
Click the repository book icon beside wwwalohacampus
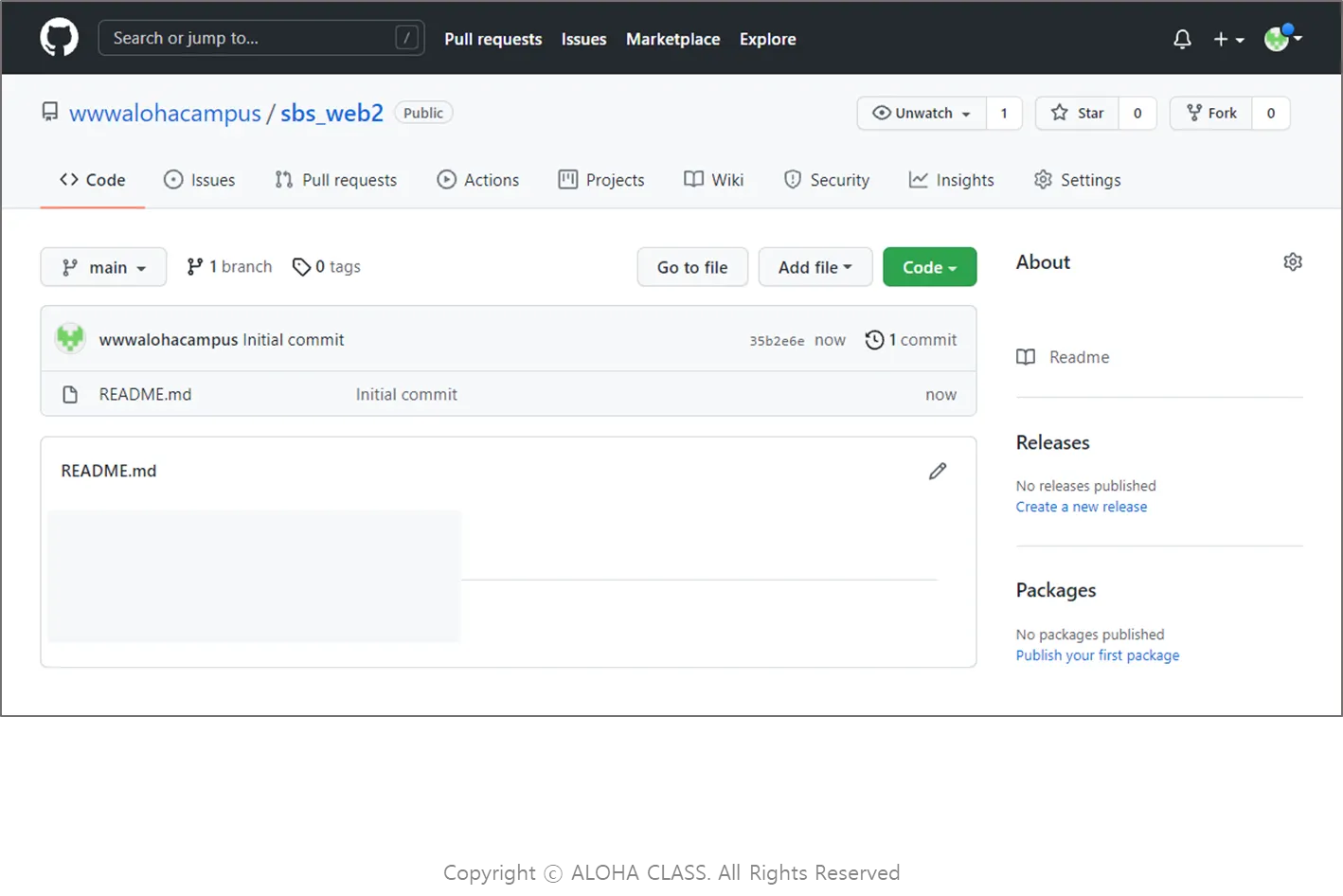pos(50,113)
